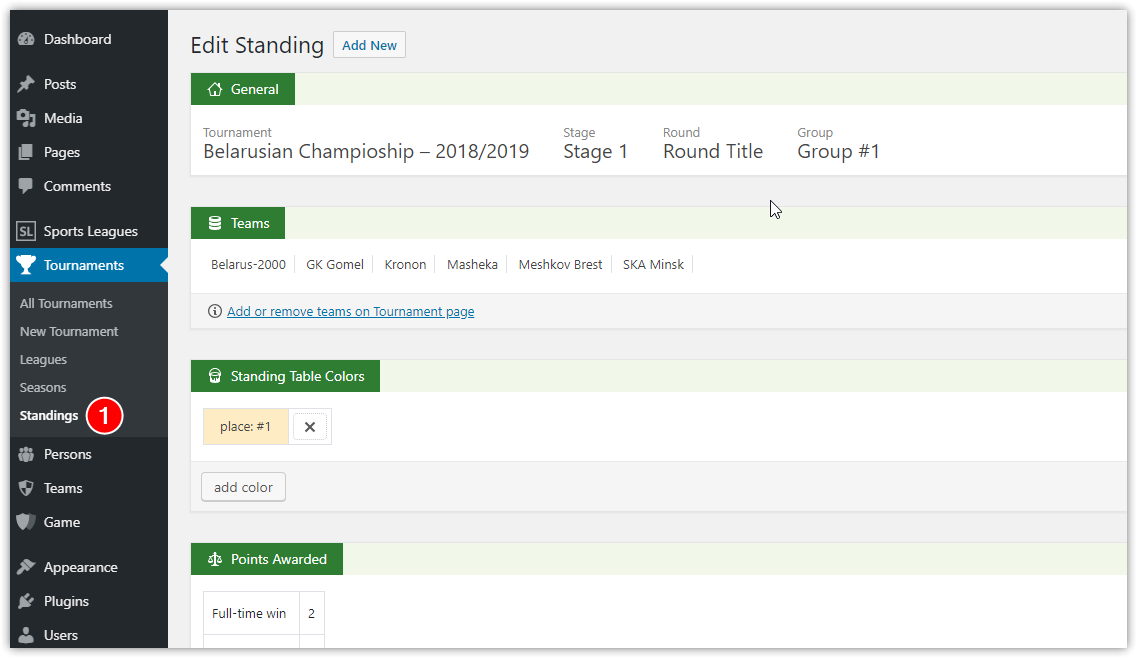This screenshot has width=1137, height=658.
Task: Open All Tournaments submenu item
Action: [66, 304]
